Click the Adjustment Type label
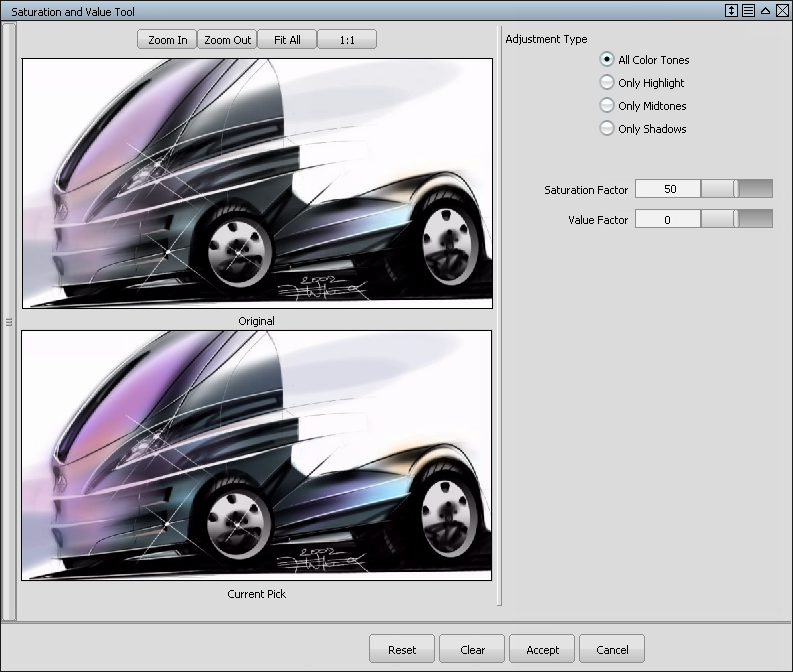This screenshot has height=672, width=793. [x=546, y=39]
